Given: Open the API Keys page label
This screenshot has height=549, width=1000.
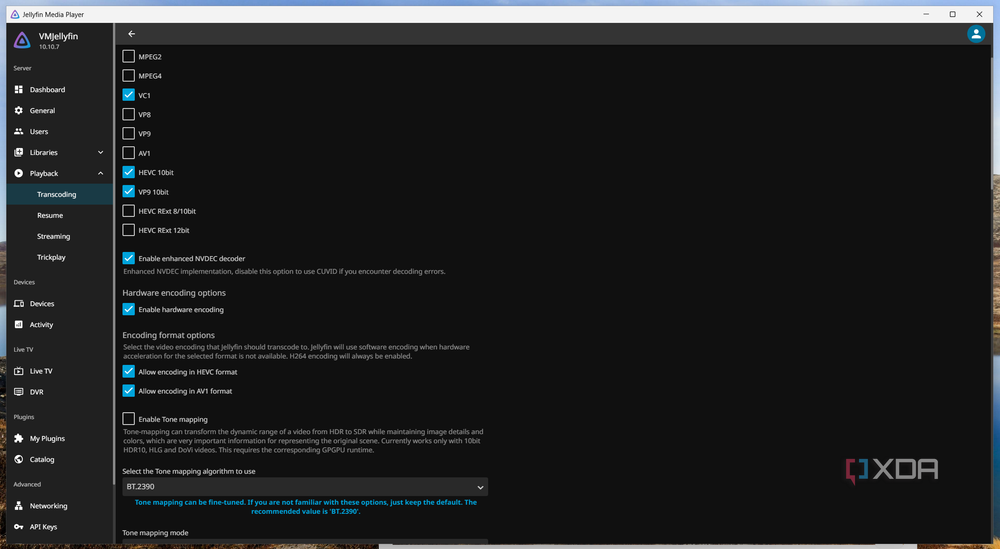Looking at the screenshot, I should tap(43, 527).
